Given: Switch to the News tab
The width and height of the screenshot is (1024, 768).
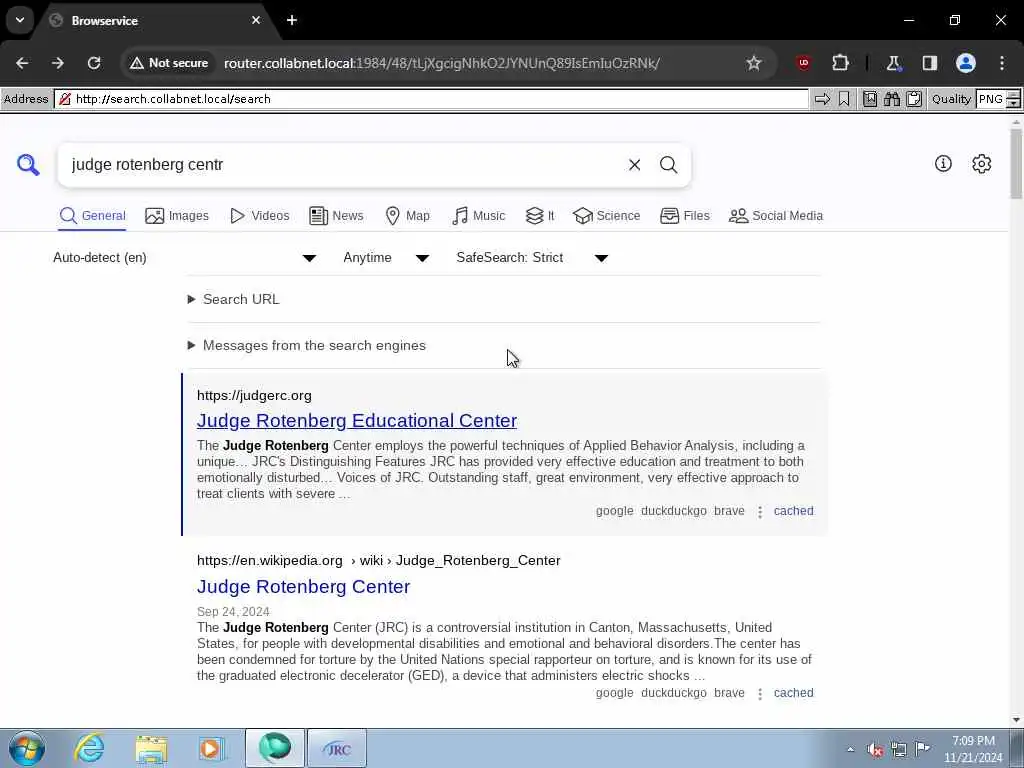Looking at the screenshot, I should click(336, 216).
